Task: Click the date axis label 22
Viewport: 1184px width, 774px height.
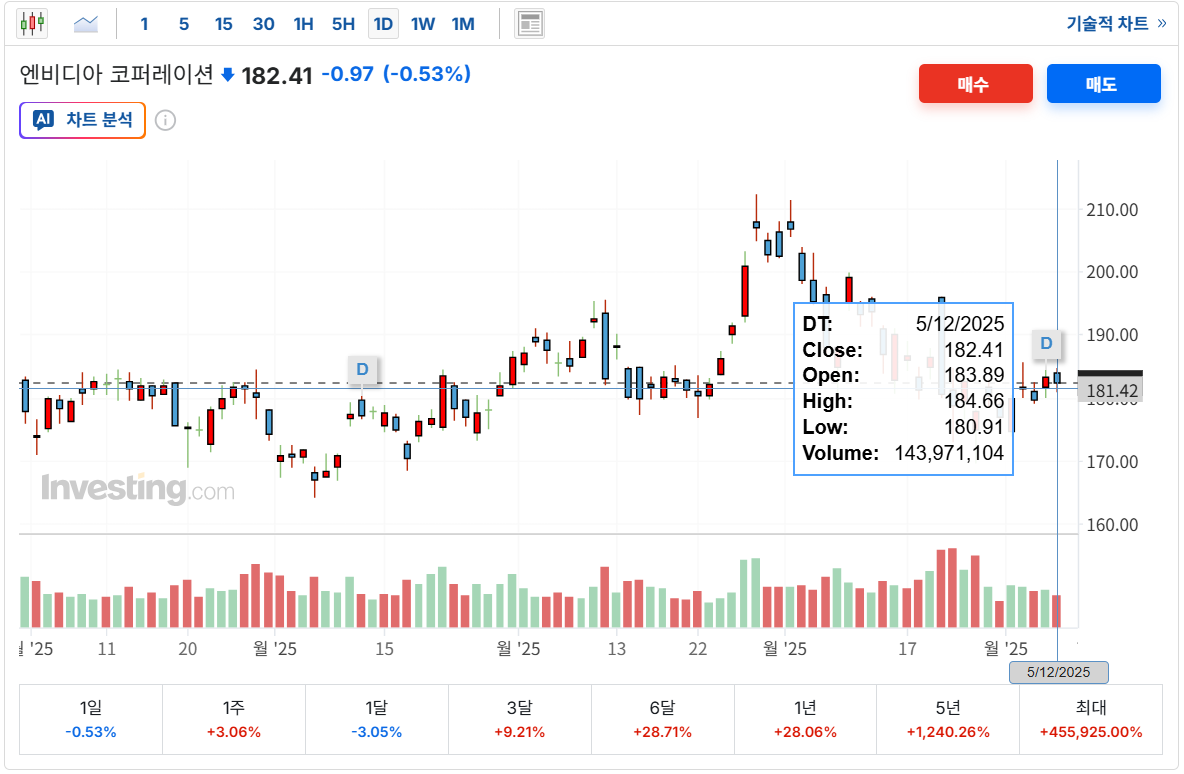Action: tap(698, 649)
